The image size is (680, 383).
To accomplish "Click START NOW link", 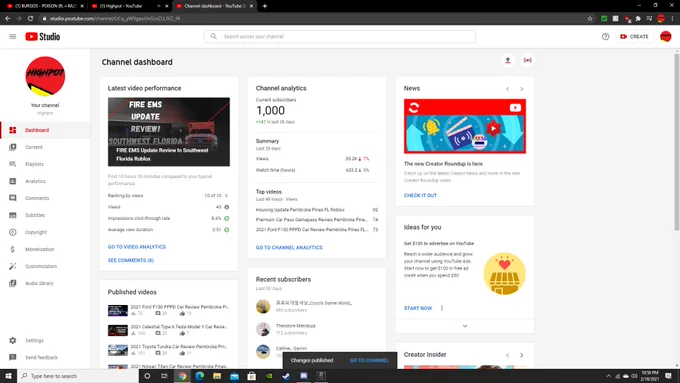I will tap(418, 308).
